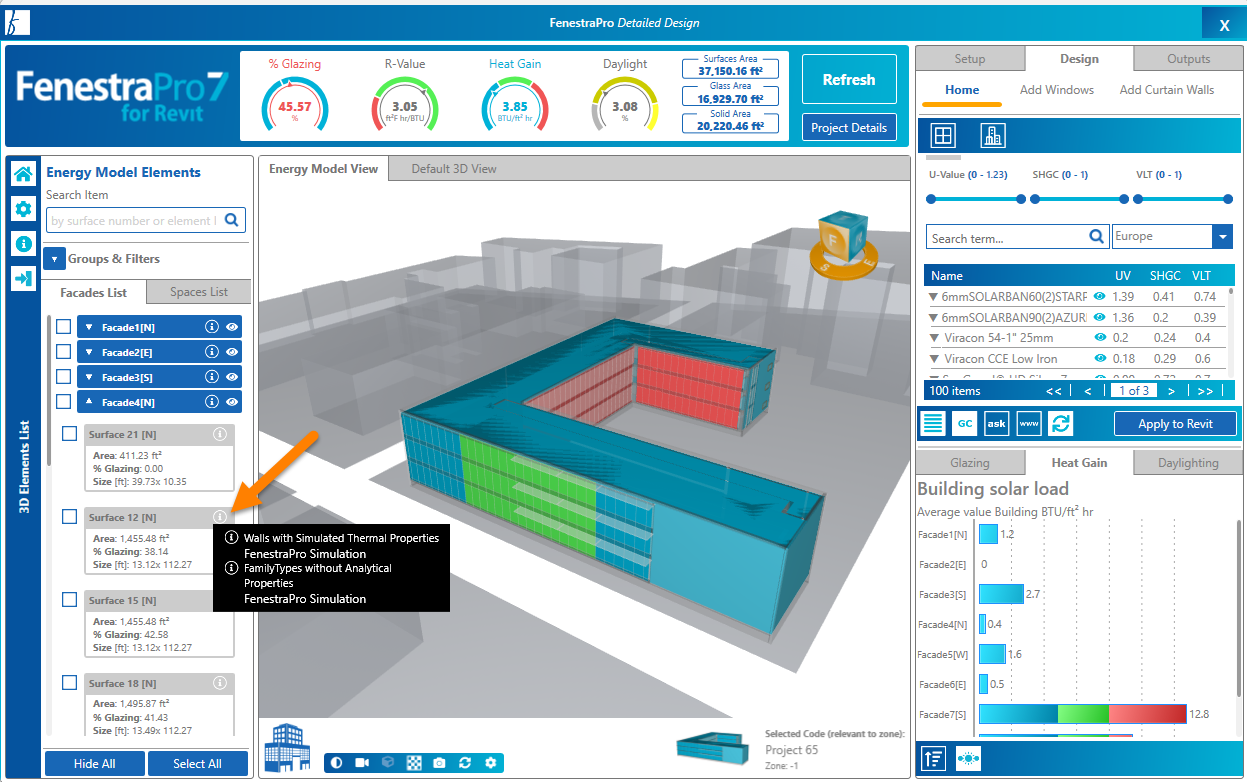Switch to Outputs tab
Screen dimensions: 1247x782
point(1188,59)
